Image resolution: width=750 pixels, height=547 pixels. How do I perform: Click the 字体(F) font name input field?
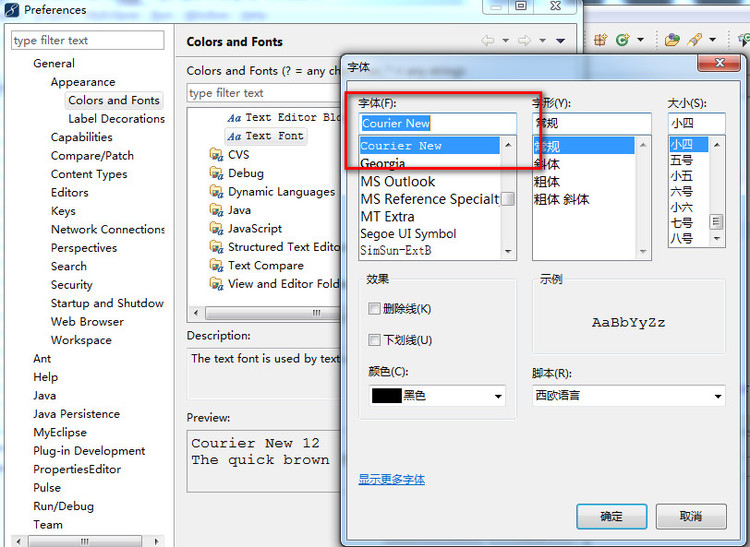click(x=438, y=123)
